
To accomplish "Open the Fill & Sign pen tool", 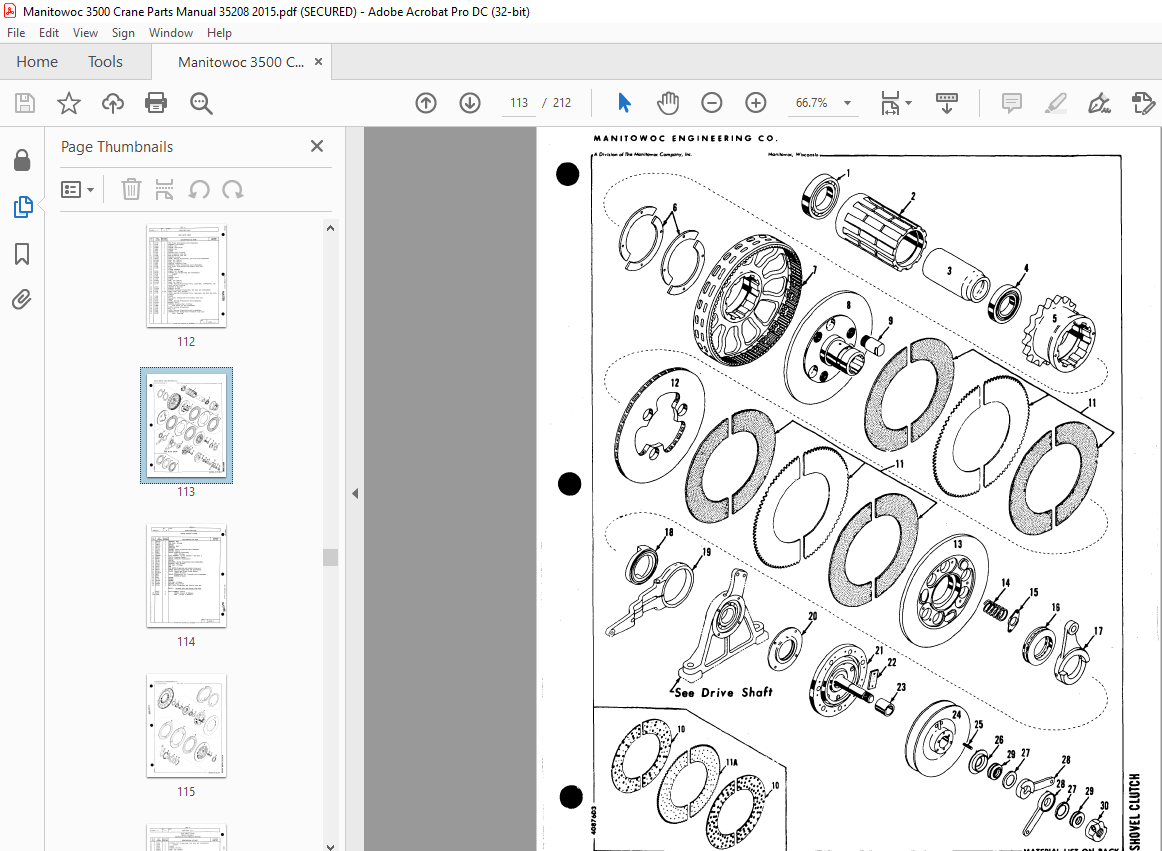I will (1099, 103).
